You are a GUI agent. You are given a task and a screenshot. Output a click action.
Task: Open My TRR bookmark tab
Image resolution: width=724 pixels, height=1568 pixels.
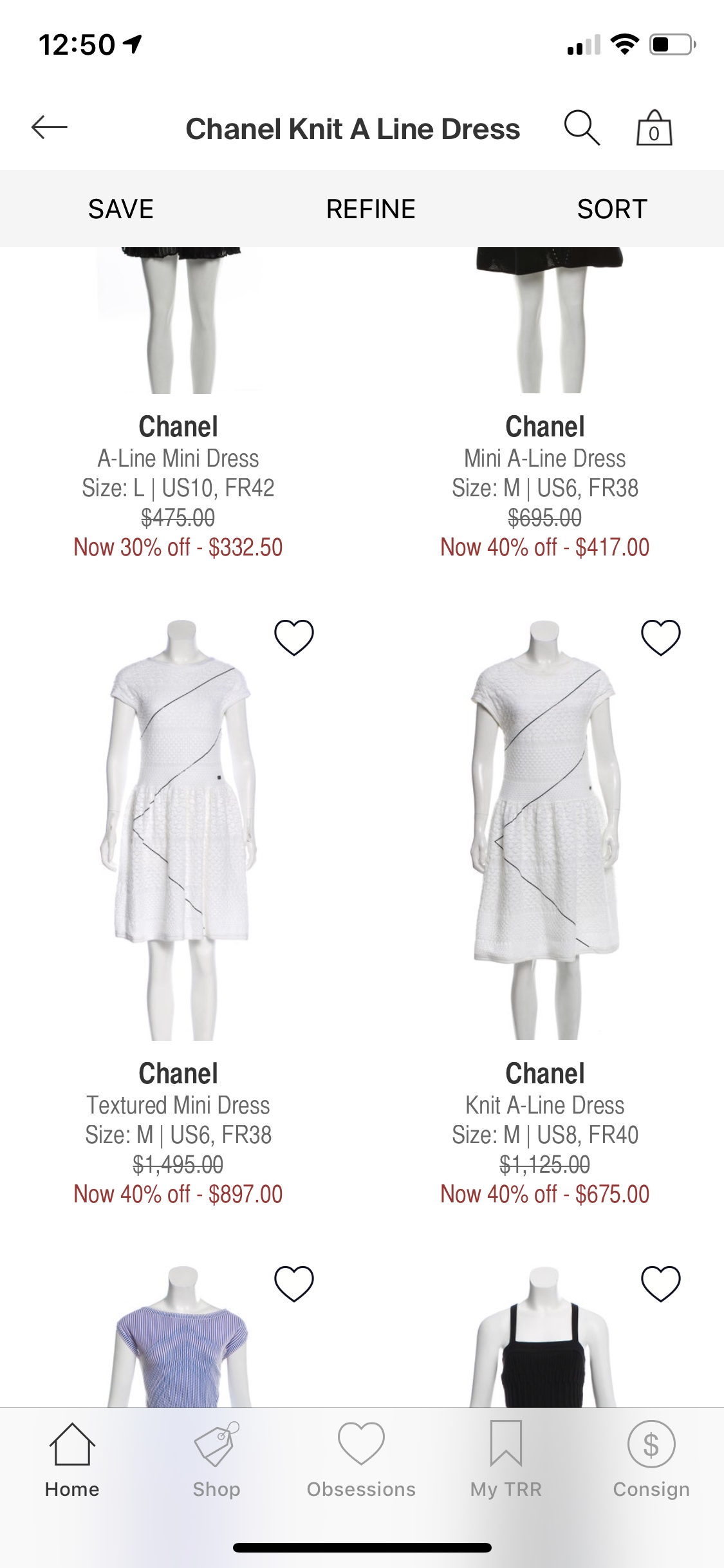tap(506, 1461)
